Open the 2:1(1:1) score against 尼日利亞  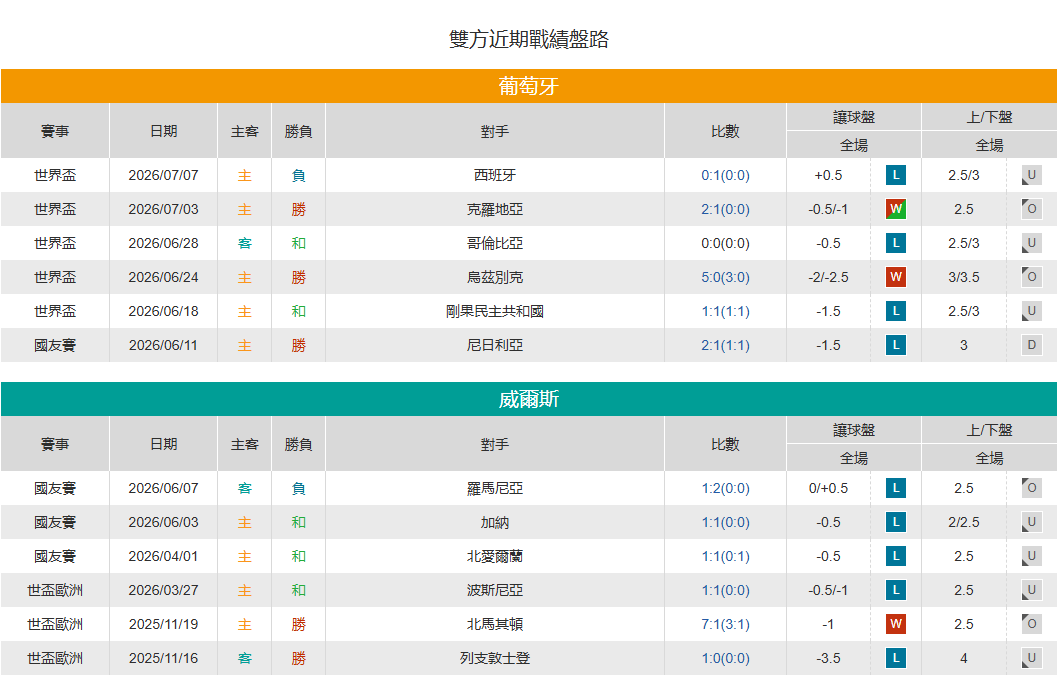(x=725, y=346)
